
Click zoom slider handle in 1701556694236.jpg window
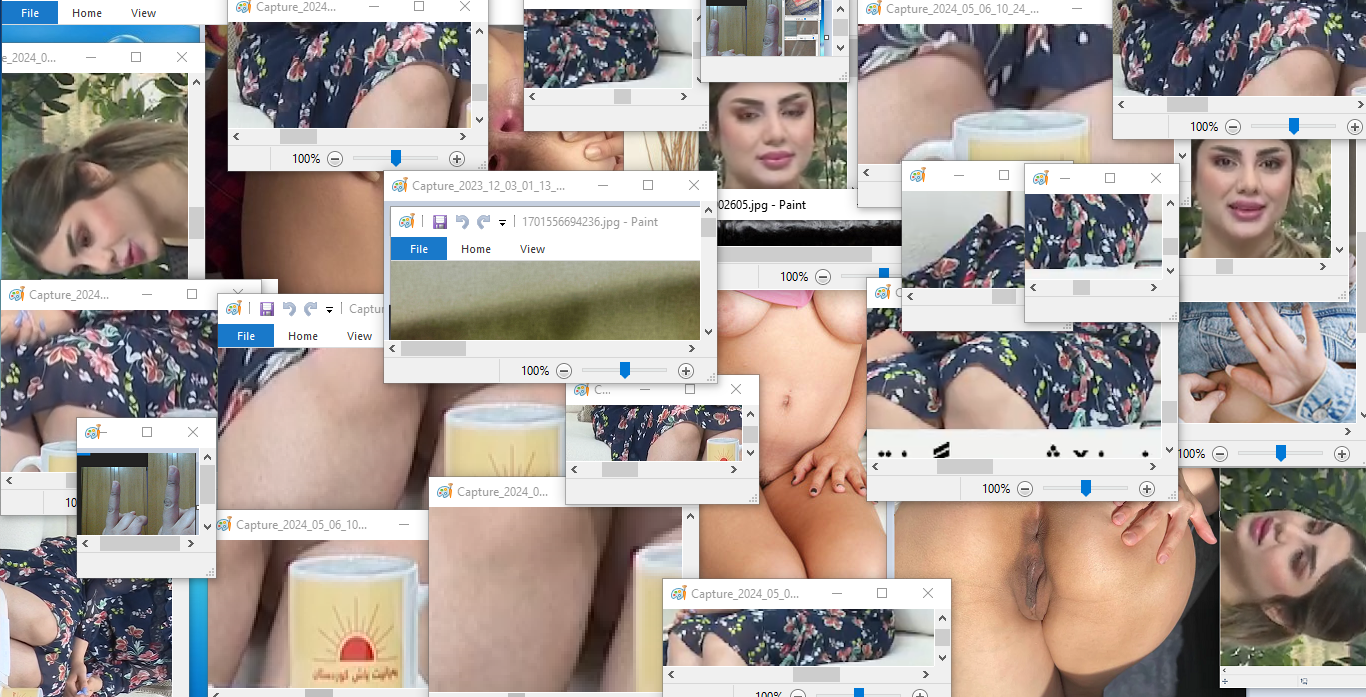(625, 371)
